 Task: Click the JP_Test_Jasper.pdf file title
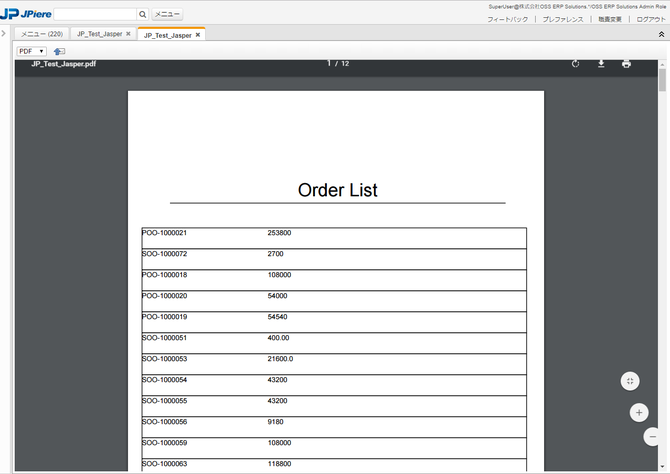tap(64, 64)
